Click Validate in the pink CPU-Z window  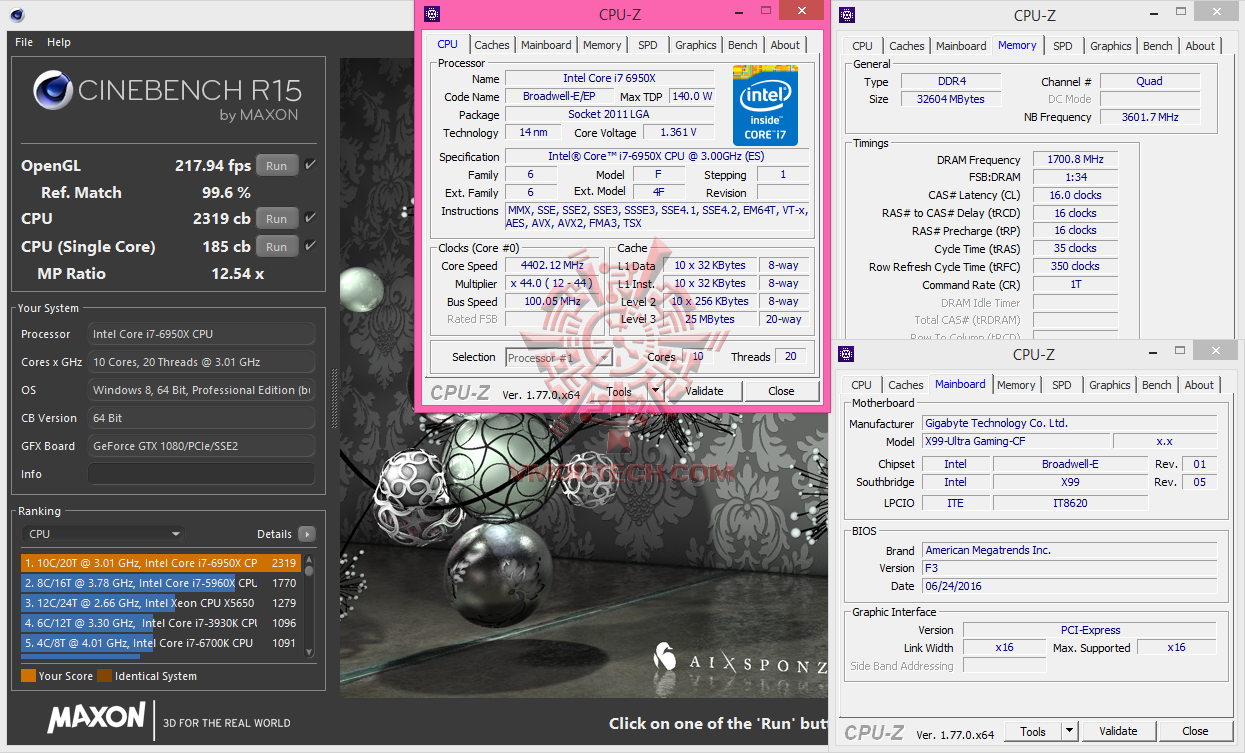pos(704,391)
